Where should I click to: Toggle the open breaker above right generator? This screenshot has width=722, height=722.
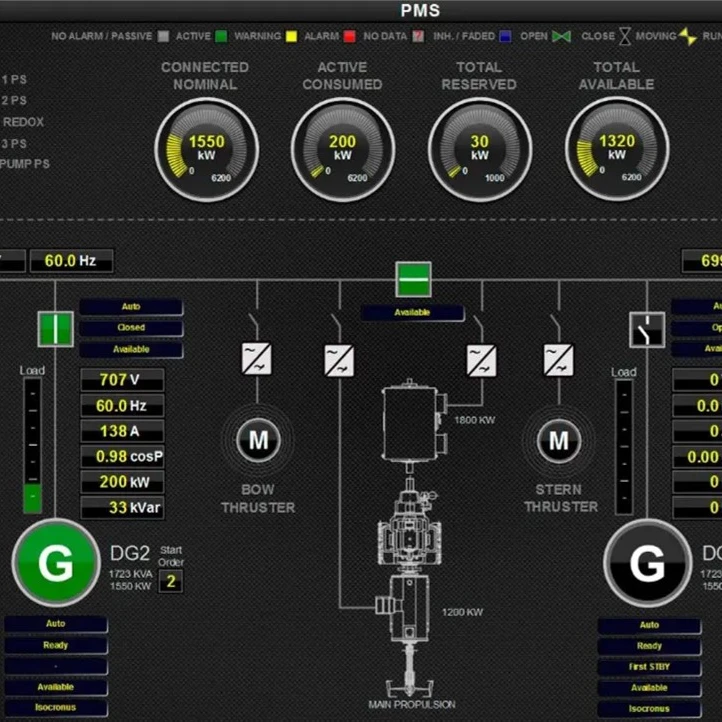click(647, 330)
